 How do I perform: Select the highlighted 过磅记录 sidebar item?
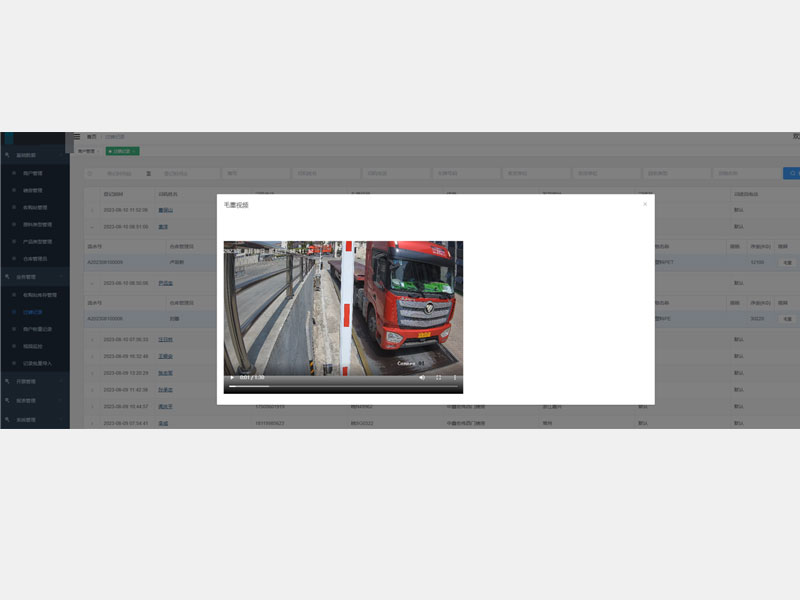(x=33, y=312)
